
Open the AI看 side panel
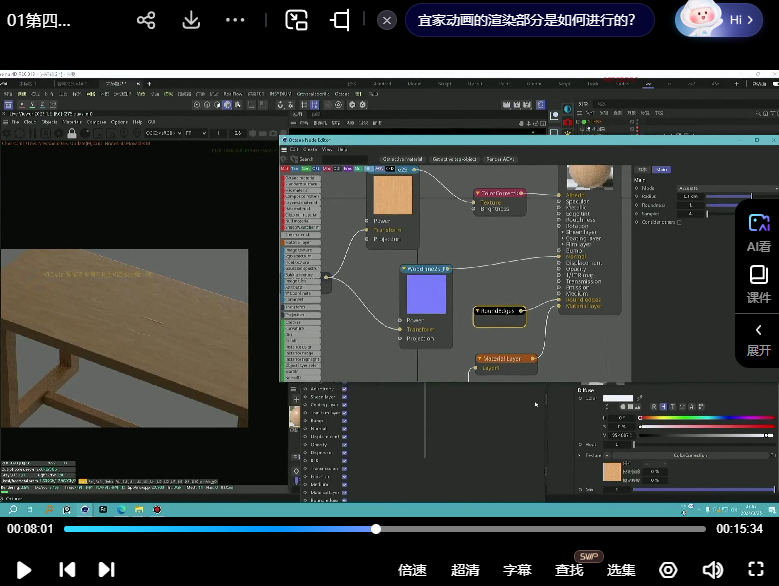[x=758, y=231]
